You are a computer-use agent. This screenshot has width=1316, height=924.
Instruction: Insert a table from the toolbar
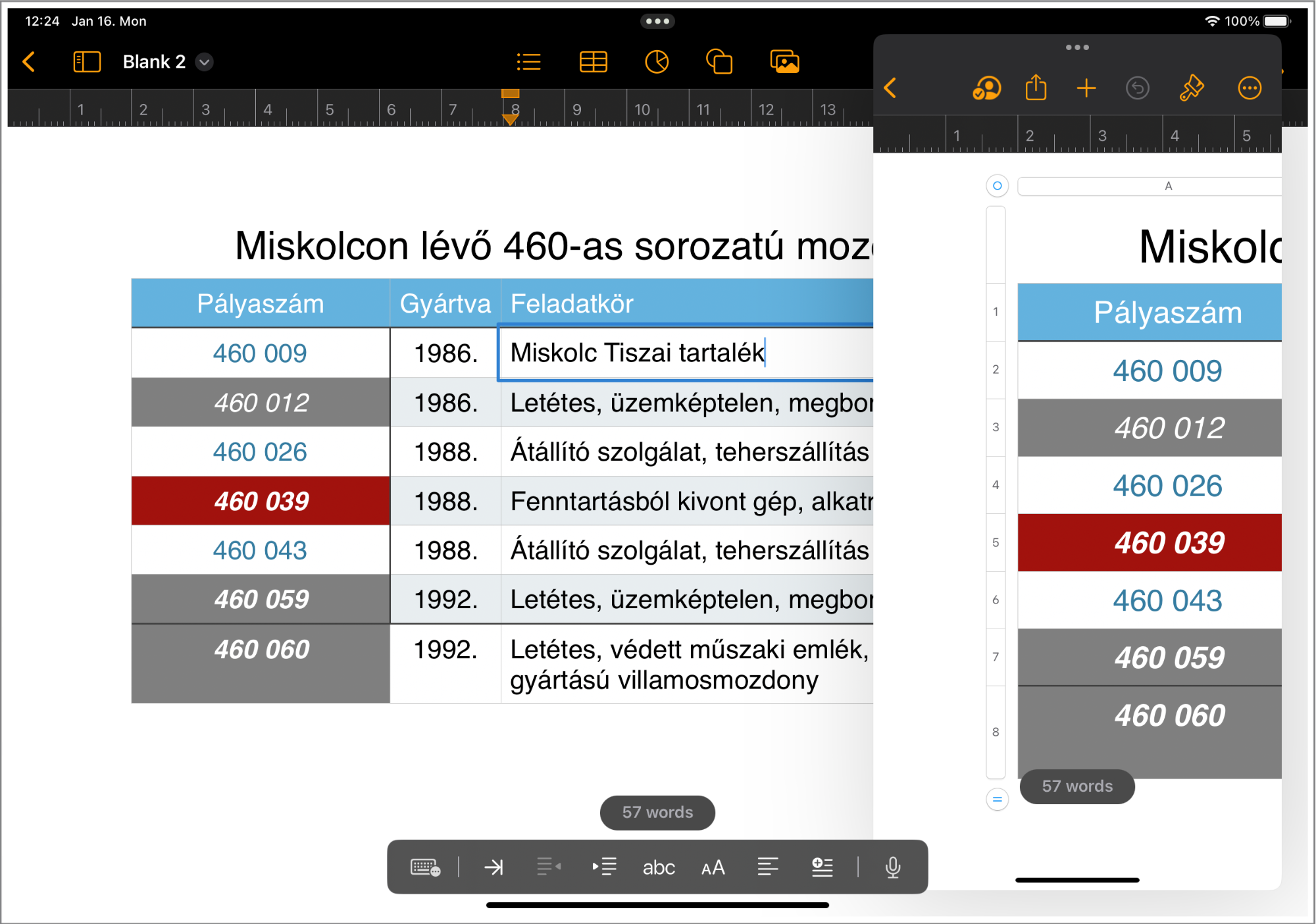[x=593, y=62]
